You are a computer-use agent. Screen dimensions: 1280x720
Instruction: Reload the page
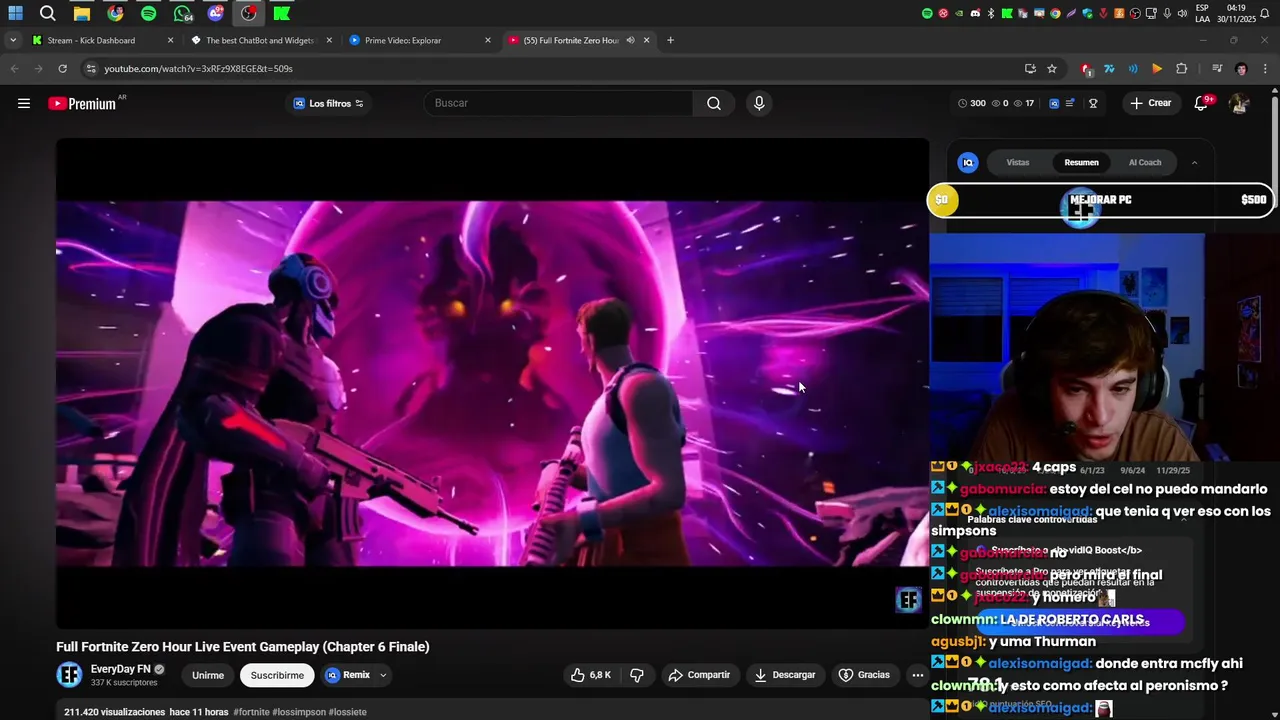(x=62, y=69)
